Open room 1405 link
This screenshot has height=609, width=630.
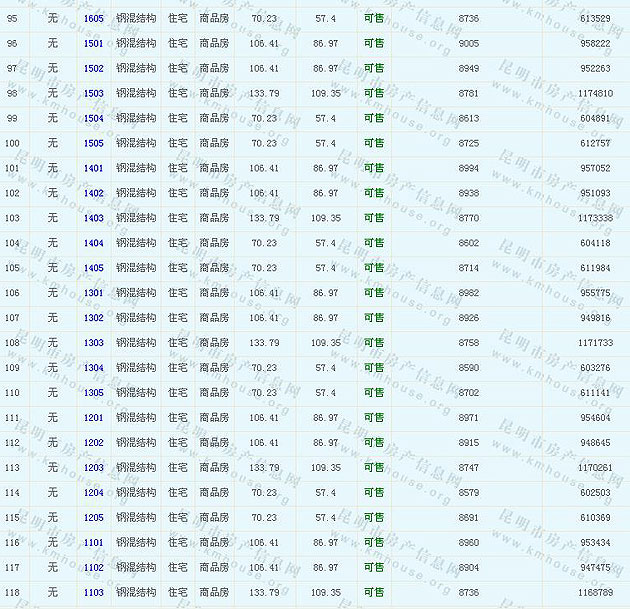pos(93,268)
